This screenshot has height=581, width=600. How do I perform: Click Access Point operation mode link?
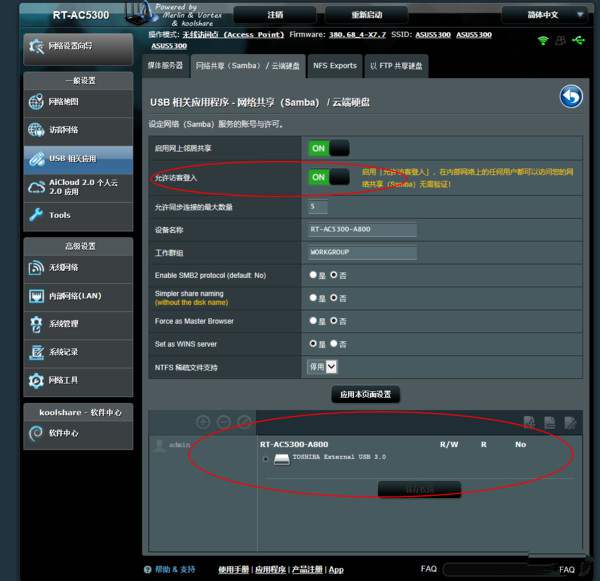click(233, 35)
